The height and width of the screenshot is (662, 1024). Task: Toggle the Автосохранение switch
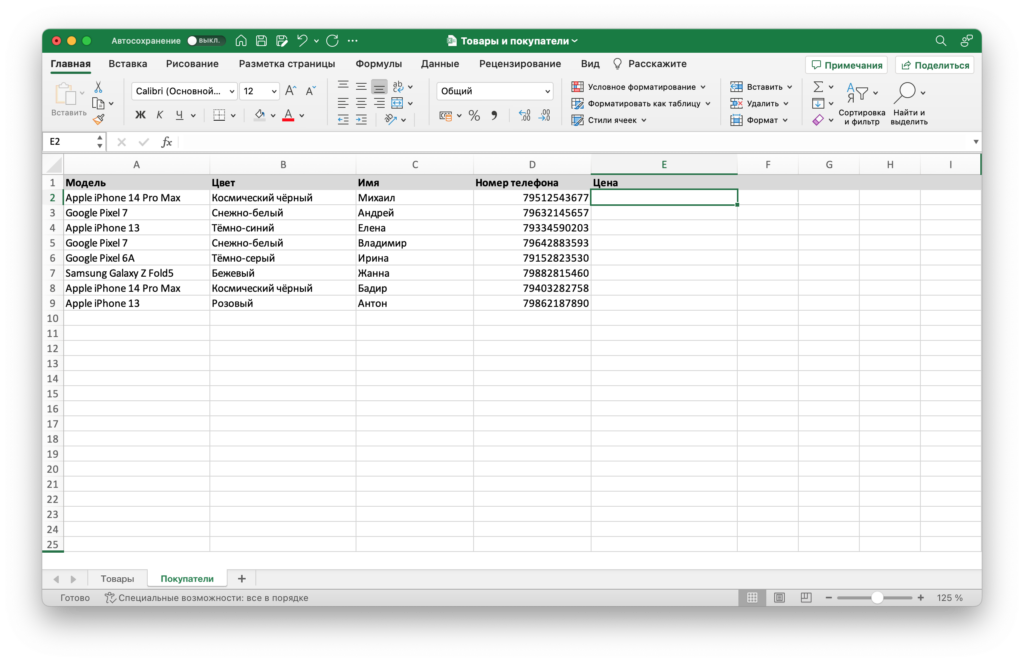coord(205,40)
